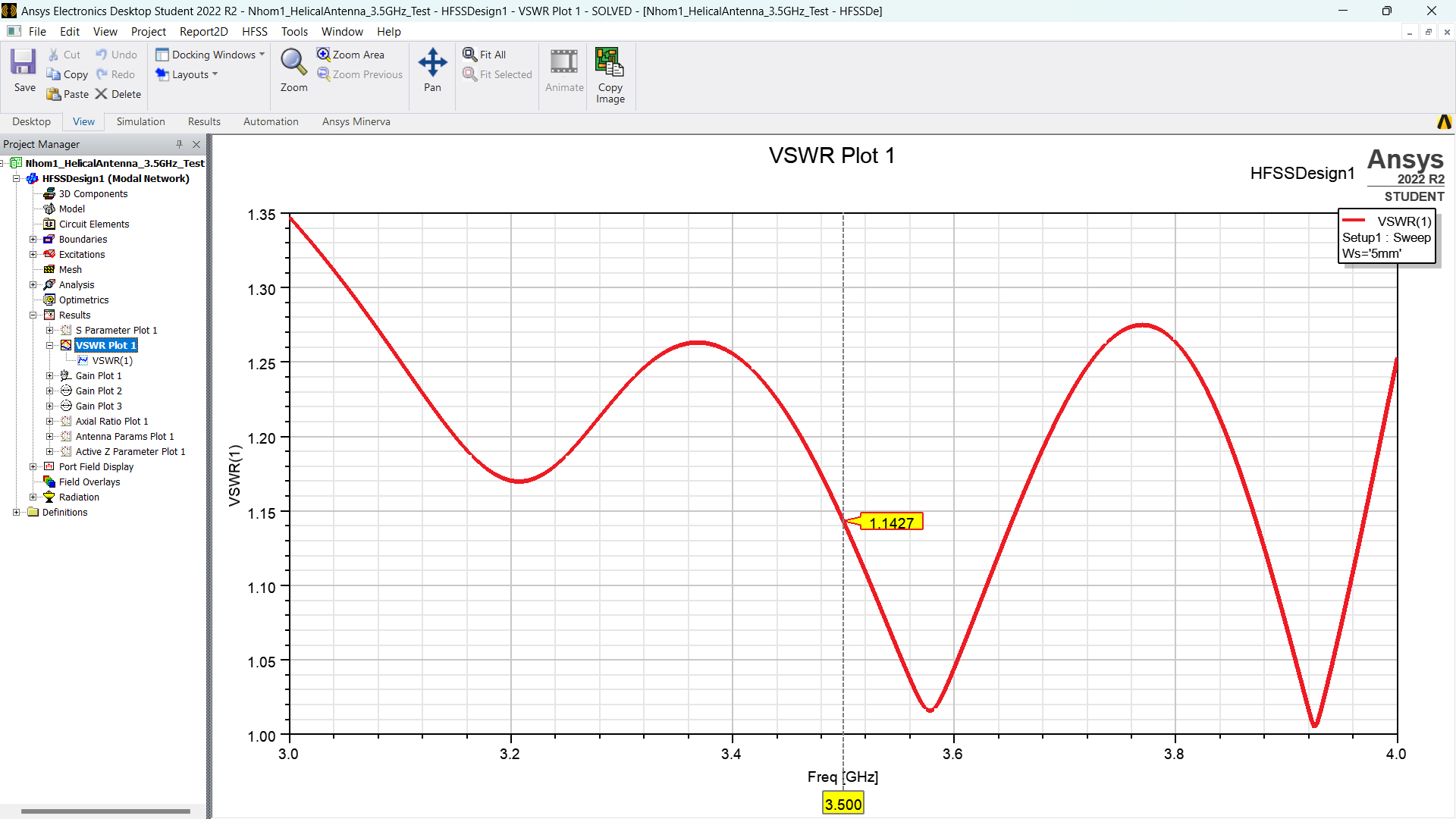Expand the Excitations tree node
Viewport: 1456px width, 819px height.
(x=33, y=254)
